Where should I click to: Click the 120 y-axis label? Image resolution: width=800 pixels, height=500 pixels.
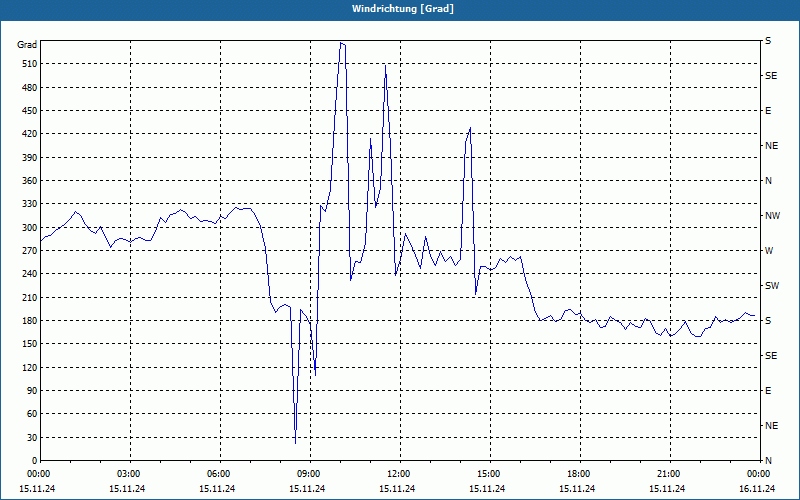pyautogui.click(x=29, y=367)
